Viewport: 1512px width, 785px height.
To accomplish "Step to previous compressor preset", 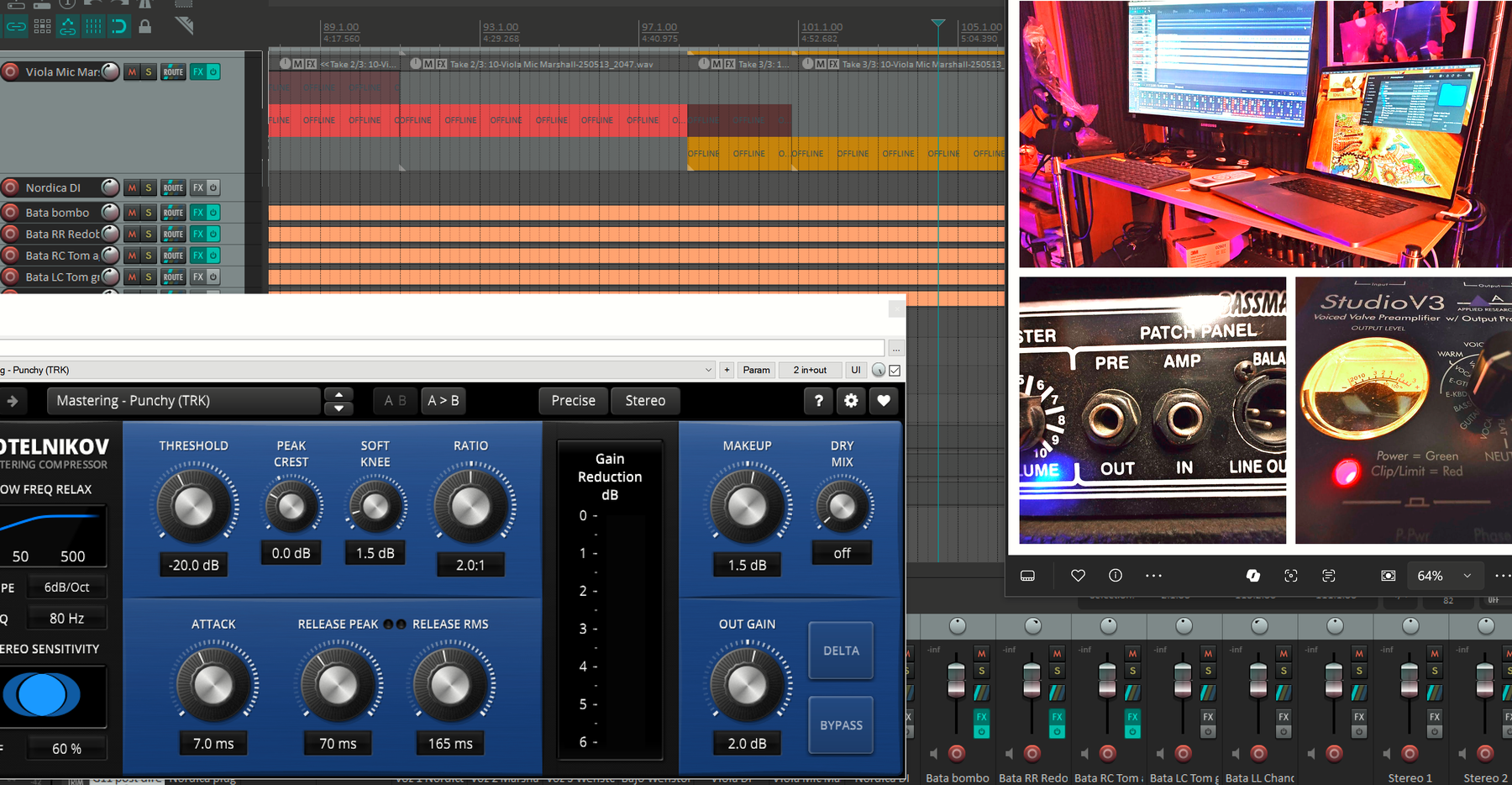I will tap(339, 394).
